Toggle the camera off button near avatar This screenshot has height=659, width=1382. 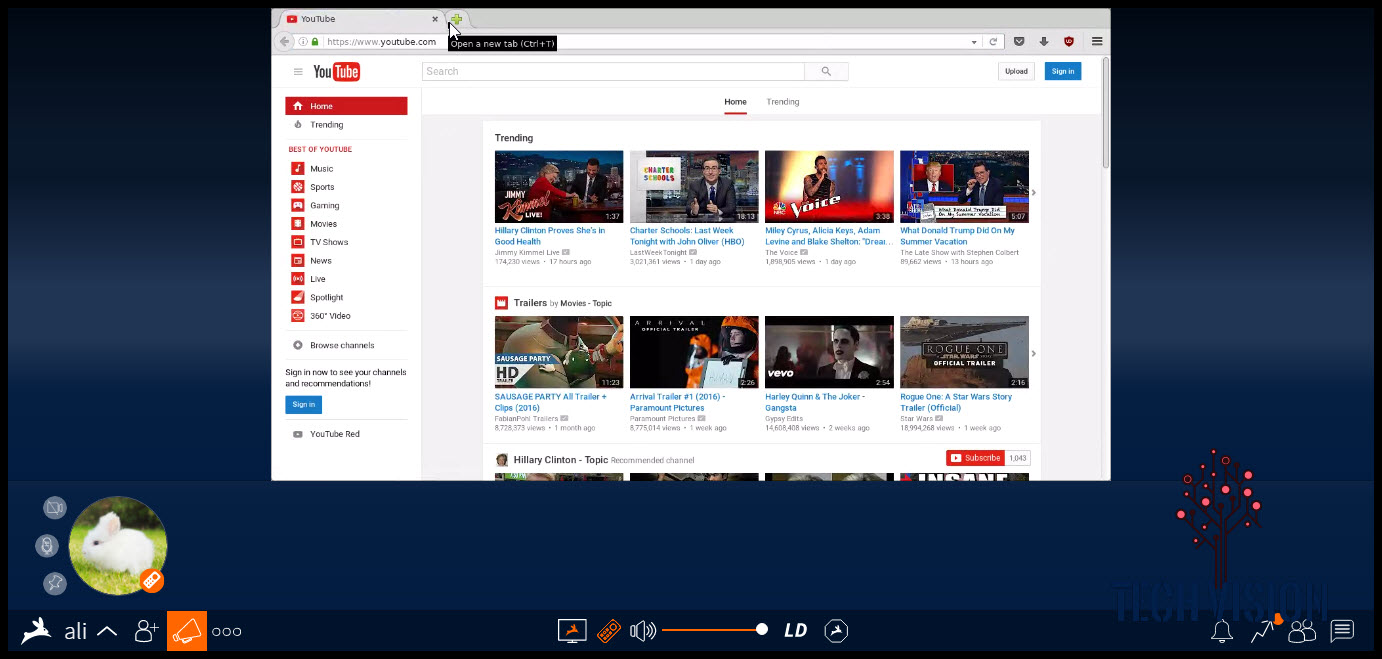(x=55, y=508)
